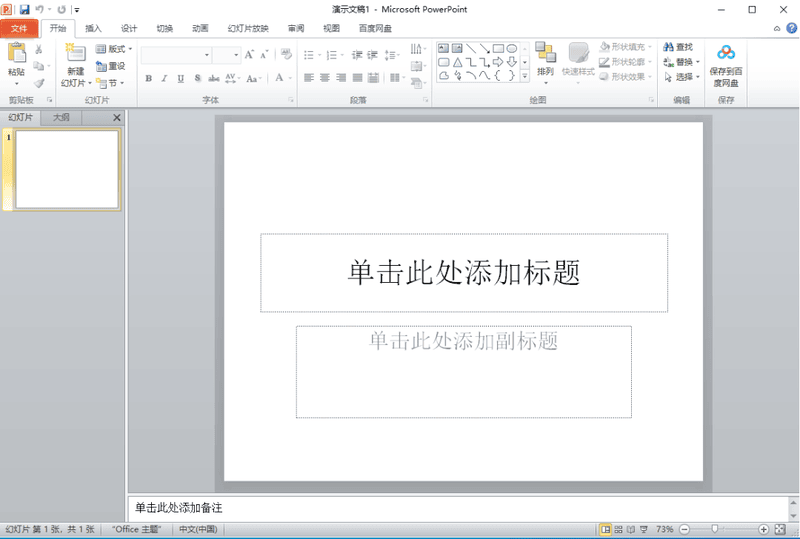Select the isosceles triangle shape
Screen dimensions: 800x539
click(x=458, y=62)
